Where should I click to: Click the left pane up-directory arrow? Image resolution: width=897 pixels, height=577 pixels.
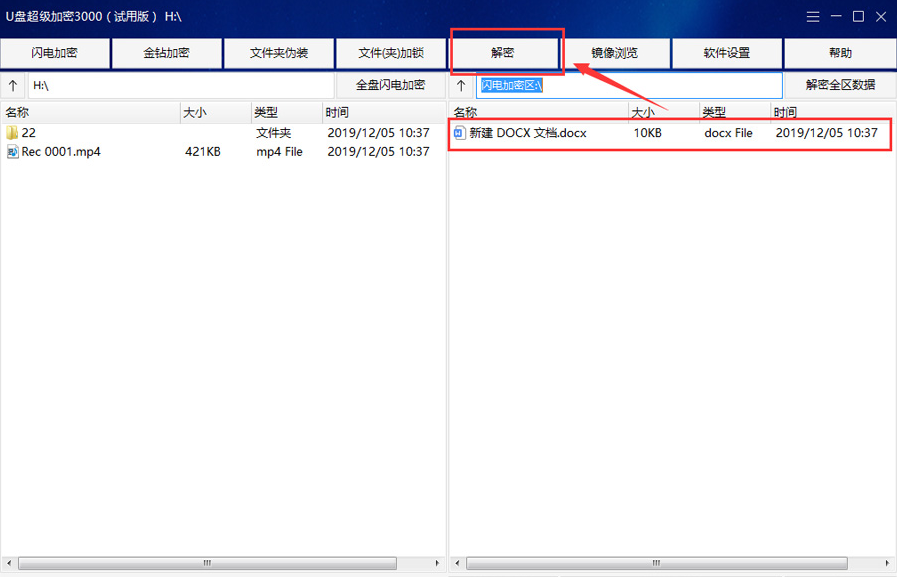coord(13,85)
